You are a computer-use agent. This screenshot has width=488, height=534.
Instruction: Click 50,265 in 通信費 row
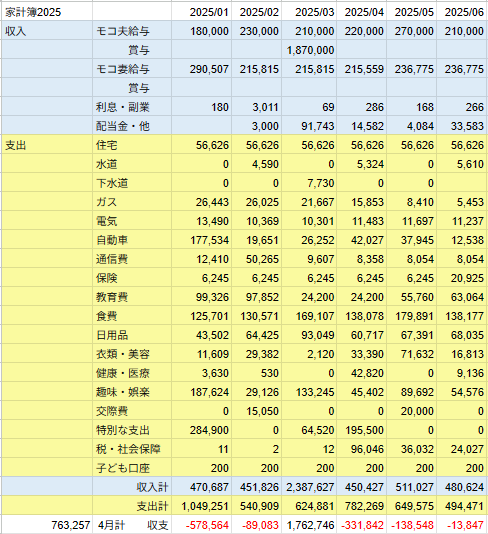(257, 260)
